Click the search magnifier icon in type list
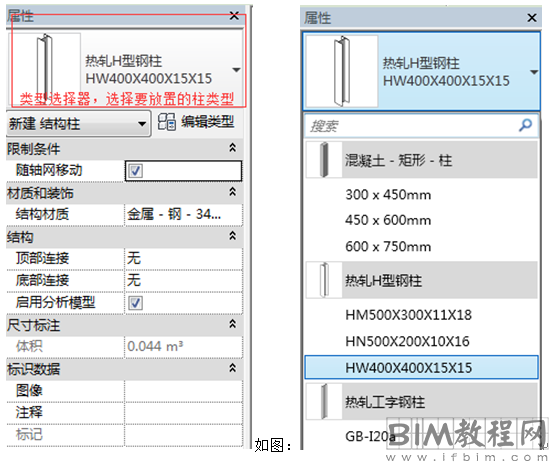This screenshot has height=466, width=554. point(525,125)
